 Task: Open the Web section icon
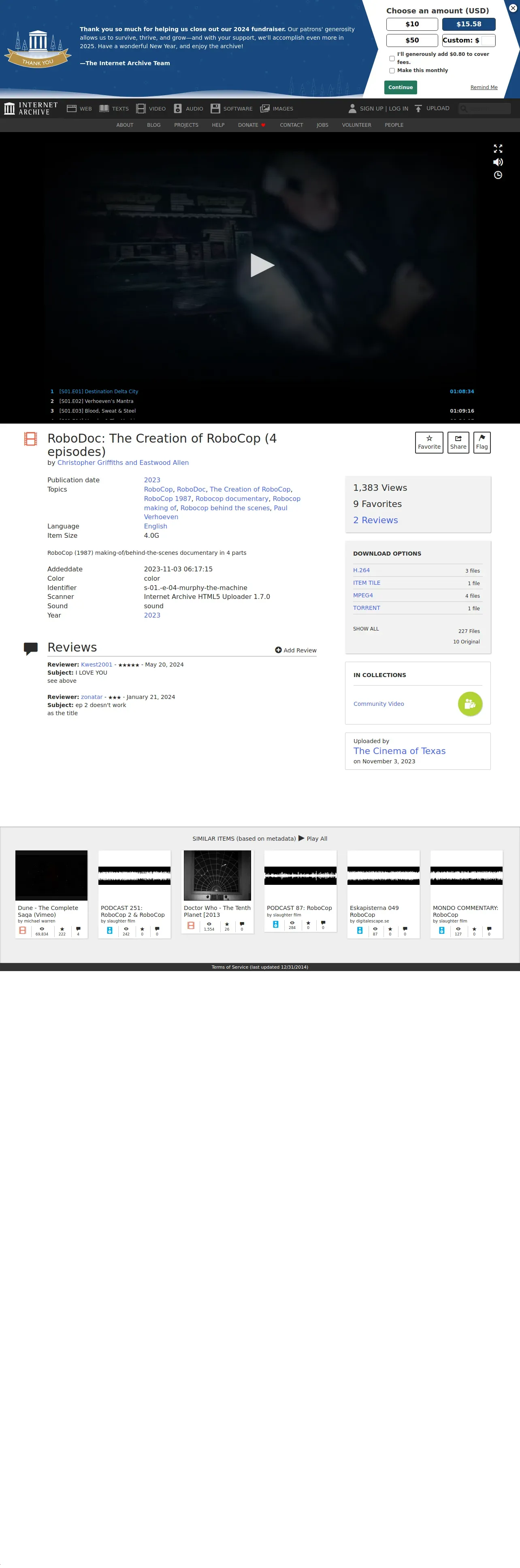click(x=71, y=109)
